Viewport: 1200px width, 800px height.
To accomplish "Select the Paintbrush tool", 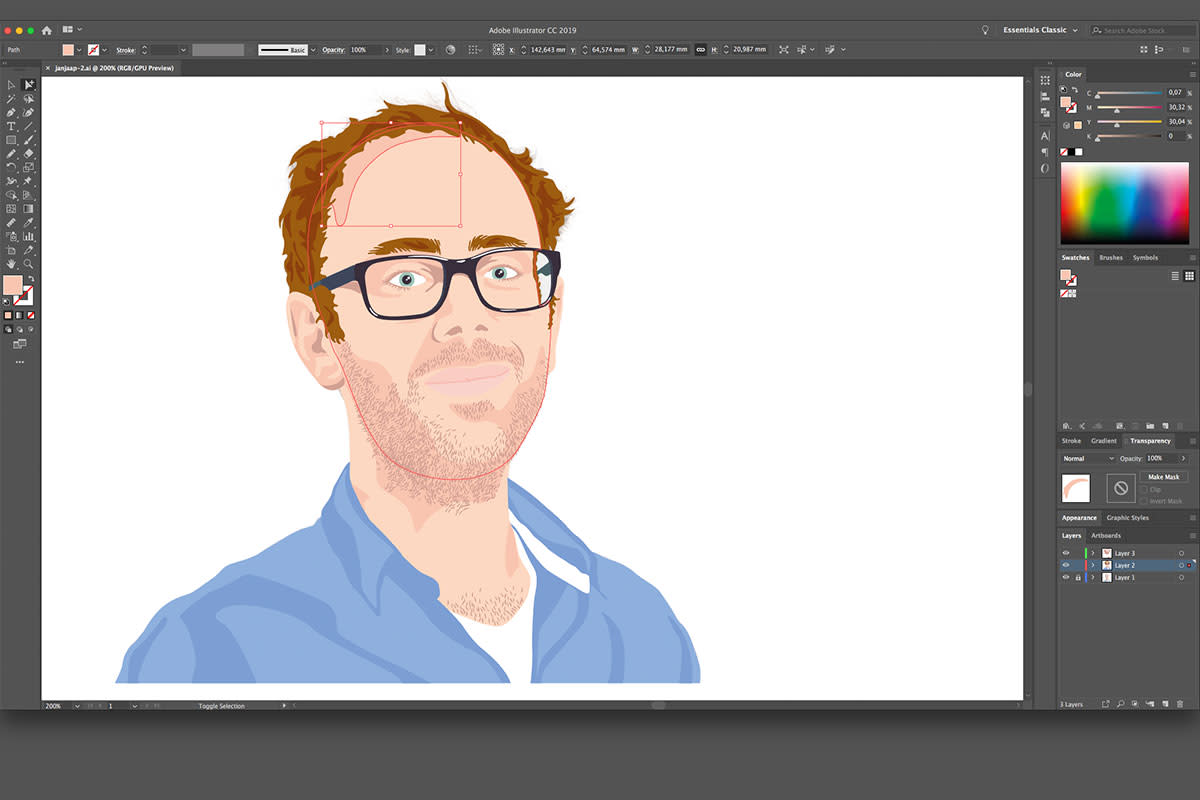I will click(x=29, y=140).
